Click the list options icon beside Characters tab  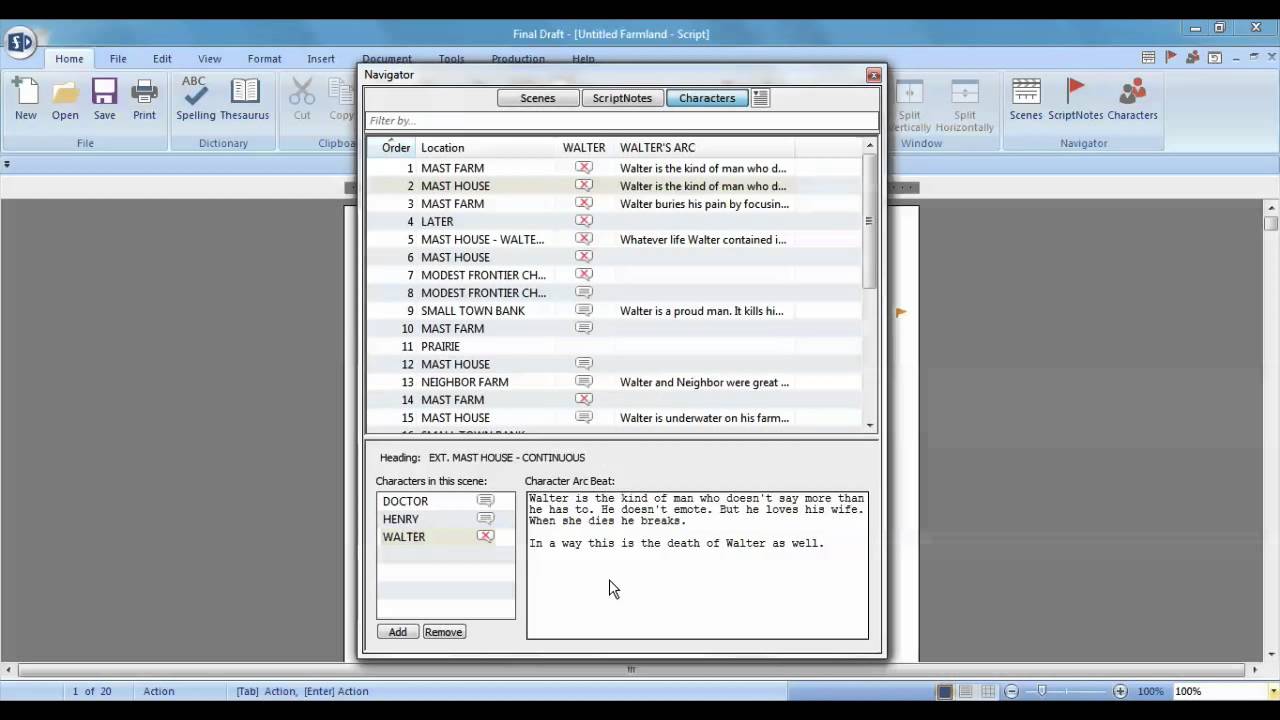(x=760, y=98)
